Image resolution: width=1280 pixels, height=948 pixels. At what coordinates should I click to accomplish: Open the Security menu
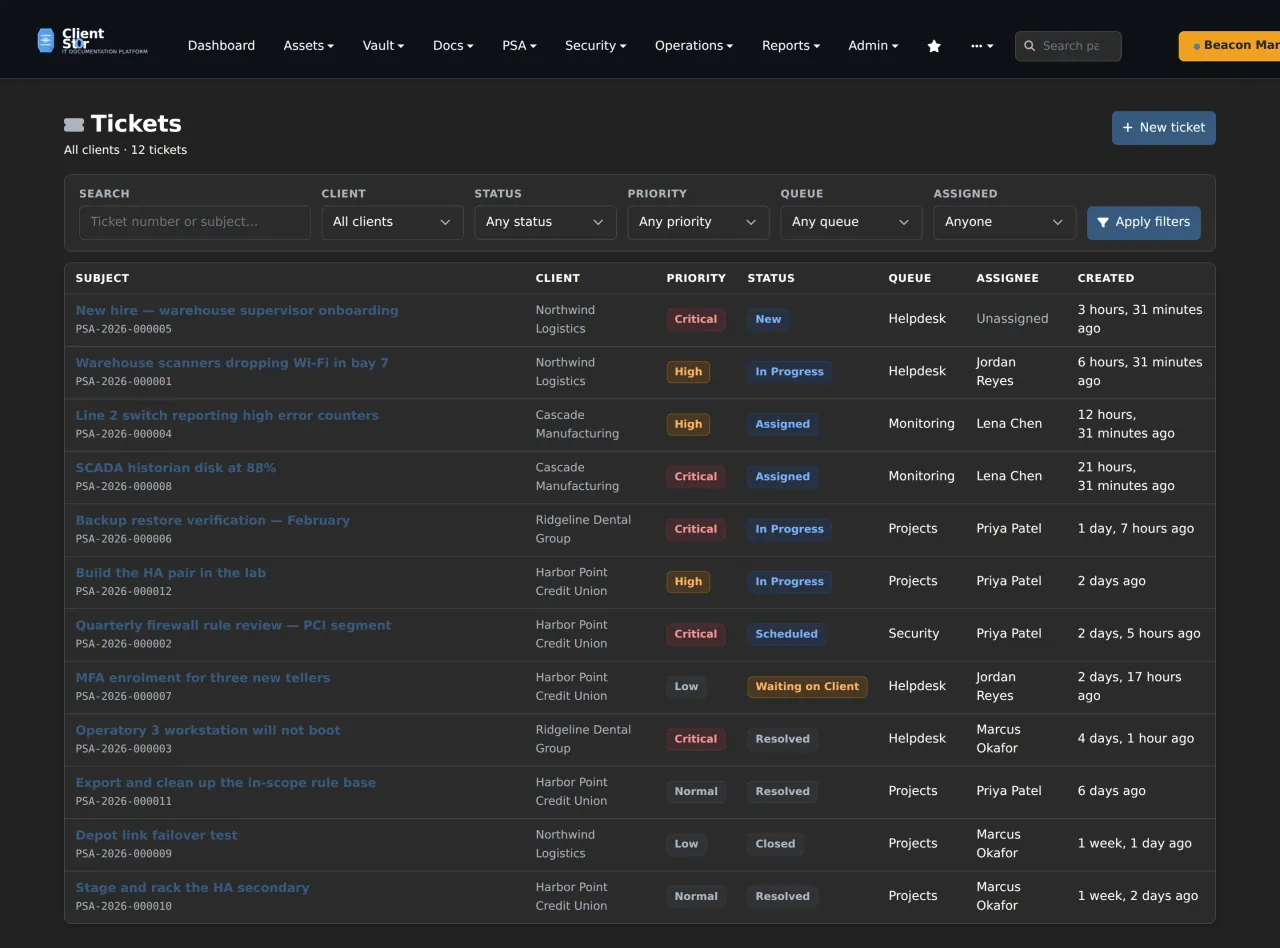[596, 46]
